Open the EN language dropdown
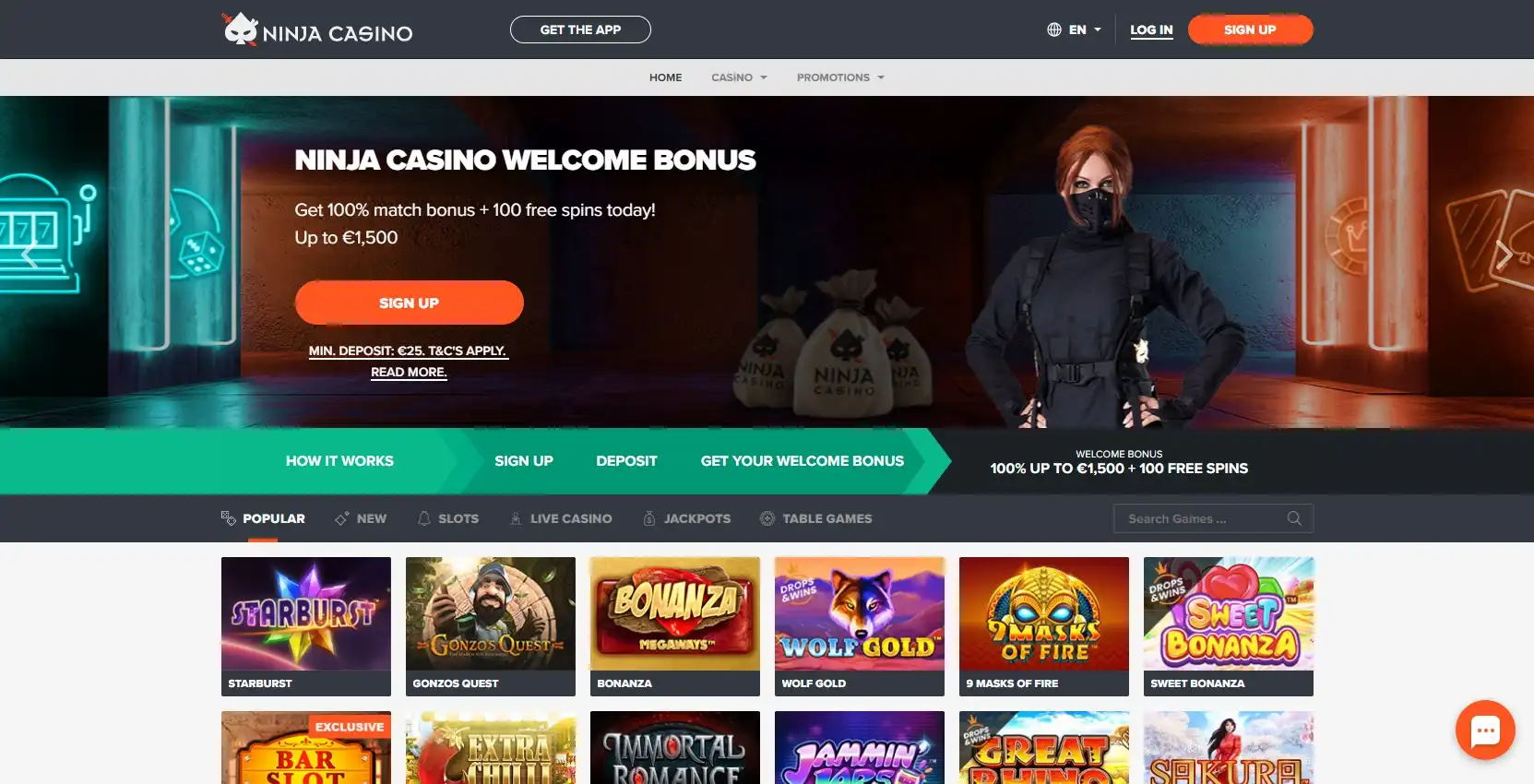The image size is (1534, 784). [1075, 30]
